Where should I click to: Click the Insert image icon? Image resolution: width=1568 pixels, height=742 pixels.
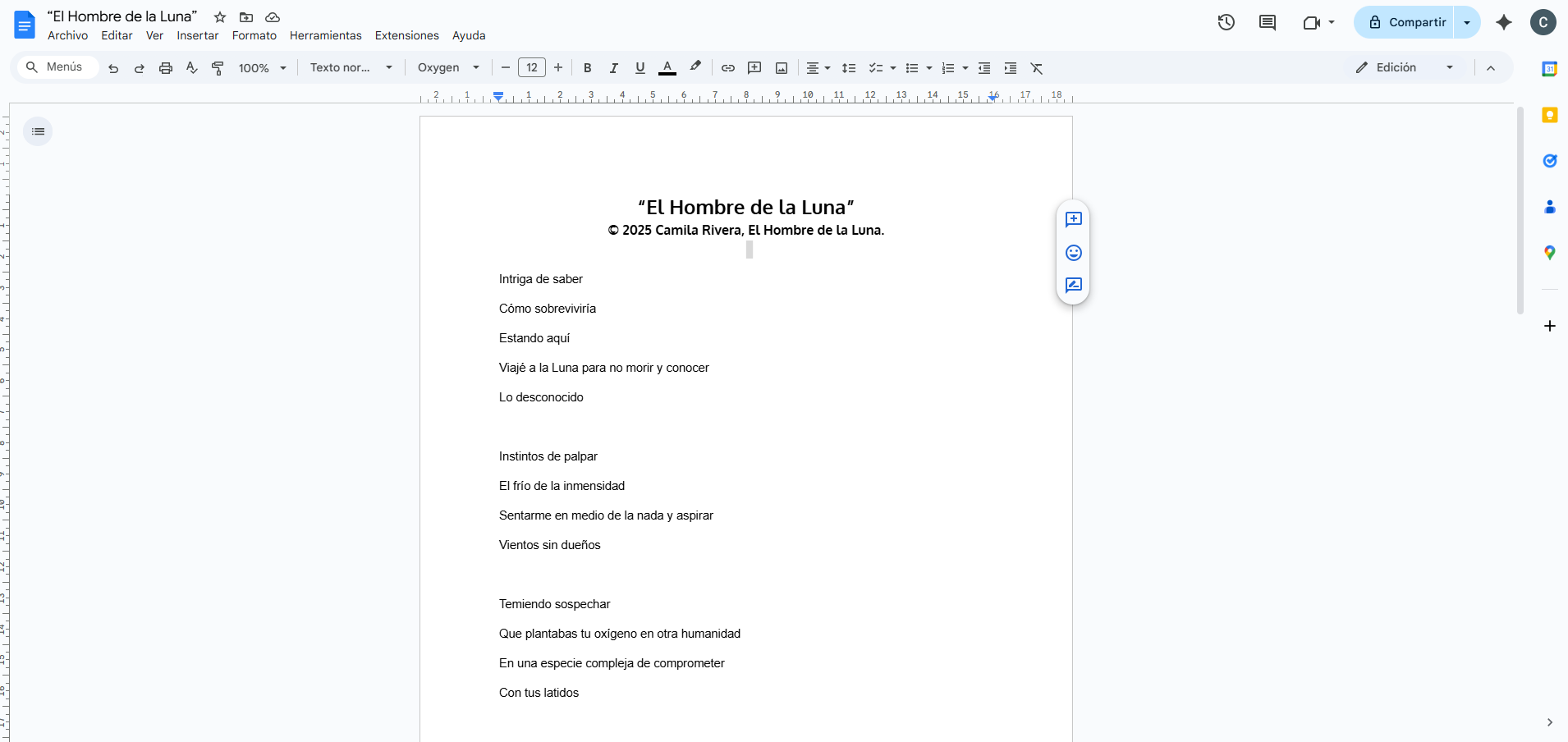(782, 68)
